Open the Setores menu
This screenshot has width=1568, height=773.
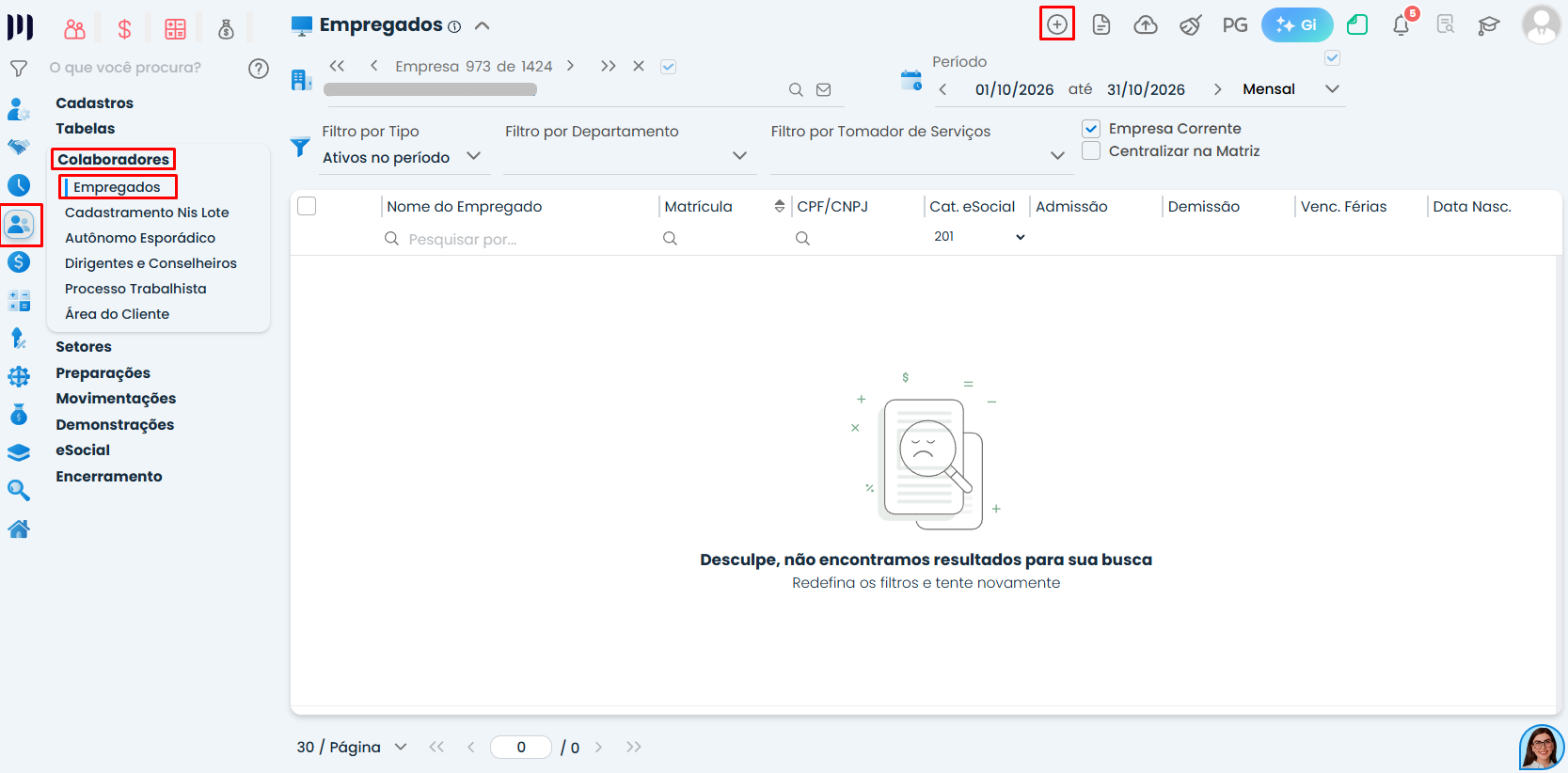[84, 347]
